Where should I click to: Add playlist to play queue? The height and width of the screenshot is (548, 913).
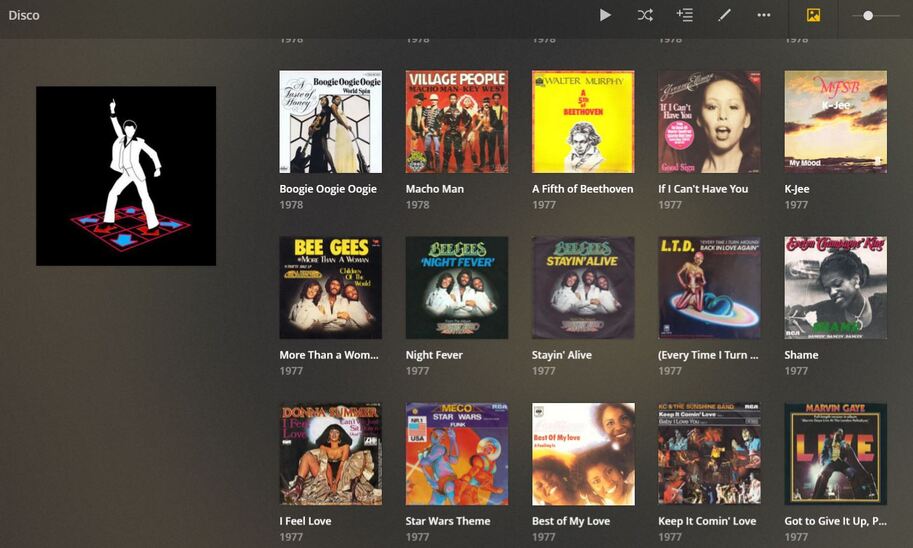point(684,15)
